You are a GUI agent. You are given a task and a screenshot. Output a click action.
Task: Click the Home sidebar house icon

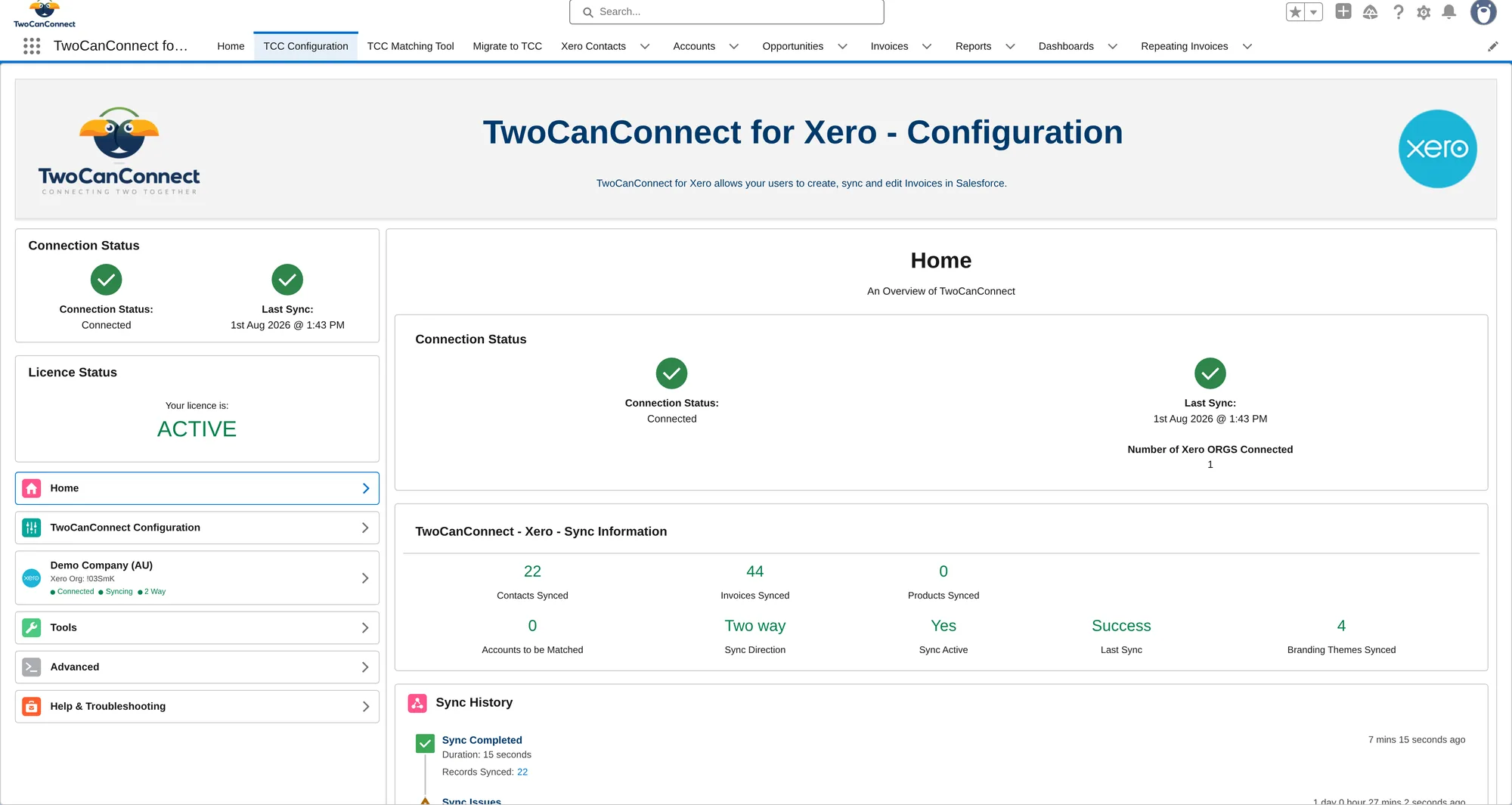(x=32, y=488)
